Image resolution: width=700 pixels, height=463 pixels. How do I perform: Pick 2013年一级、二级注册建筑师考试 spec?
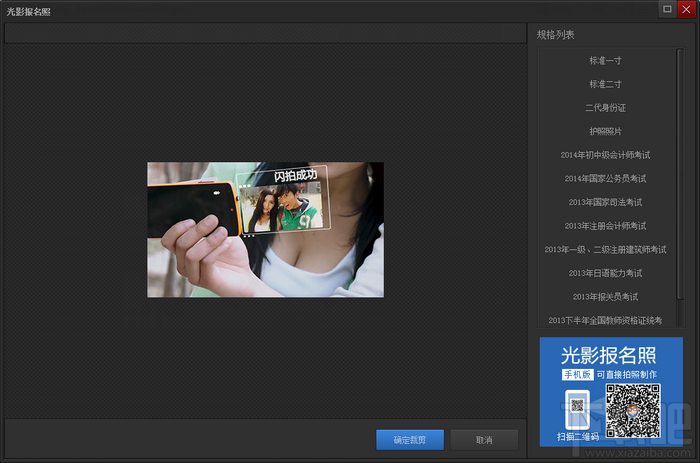tap(605, 250)
